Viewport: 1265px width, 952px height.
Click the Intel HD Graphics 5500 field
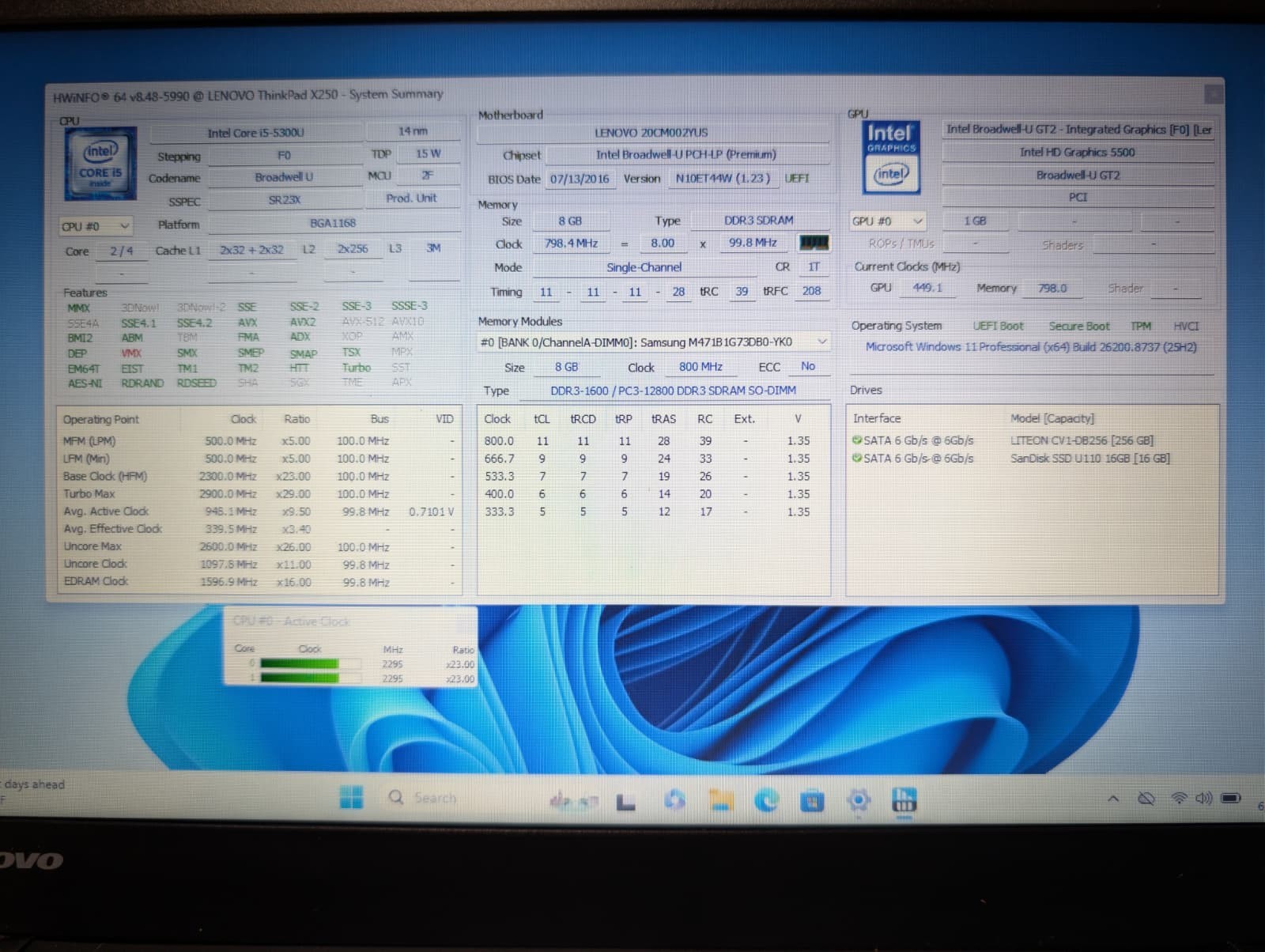click(x=1077, y=152)
